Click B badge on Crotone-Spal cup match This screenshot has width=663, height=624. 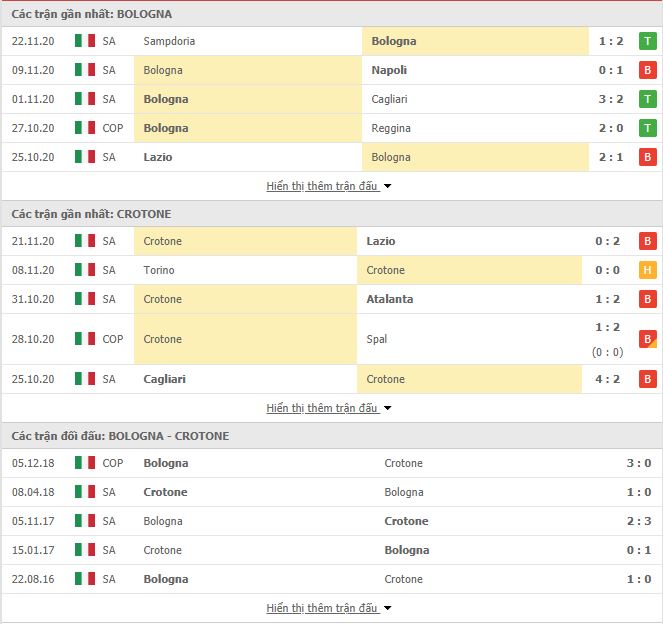click(x=647, y=339)
